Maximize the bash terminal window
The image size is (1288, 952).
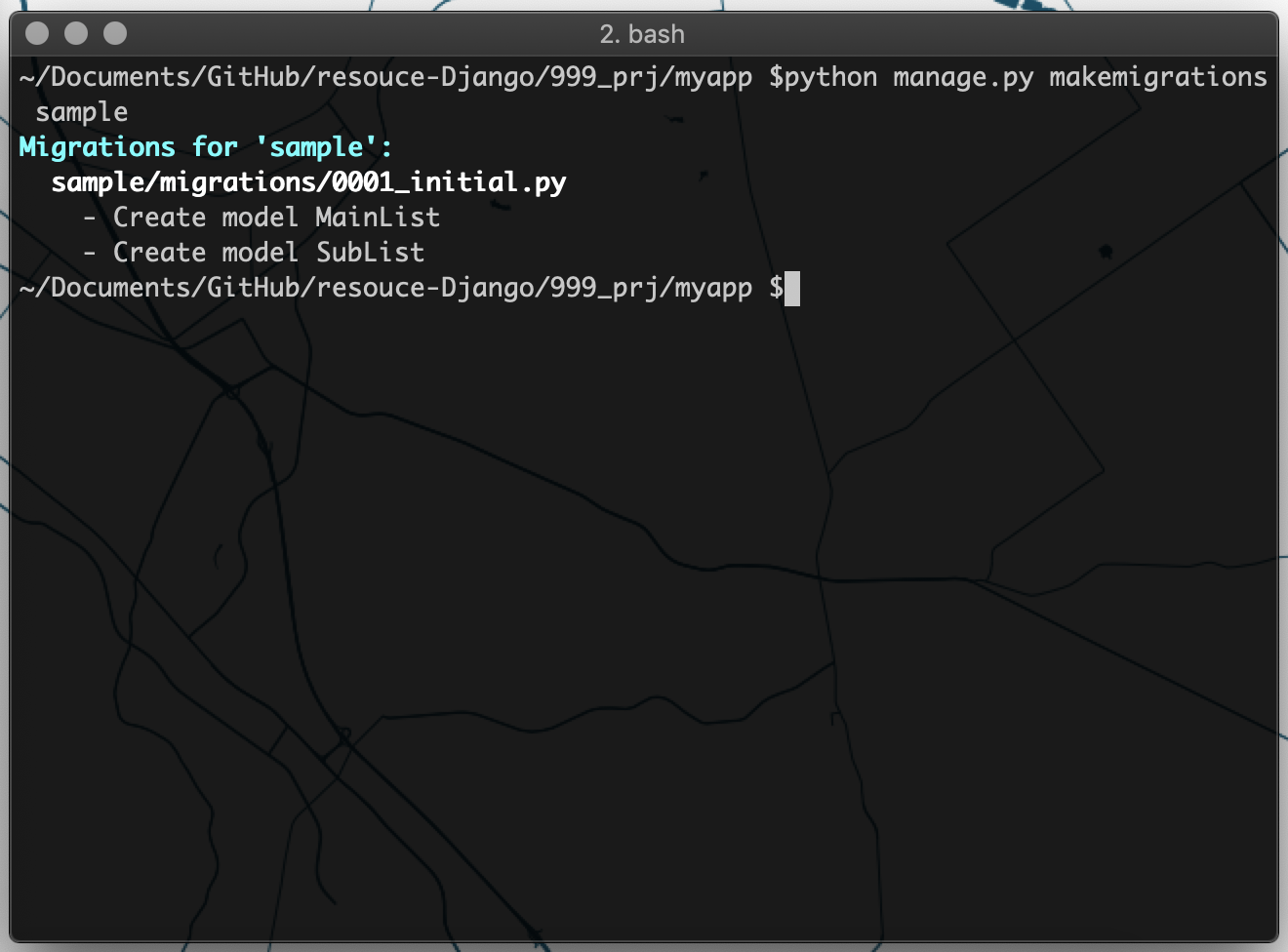click(115, 34)
